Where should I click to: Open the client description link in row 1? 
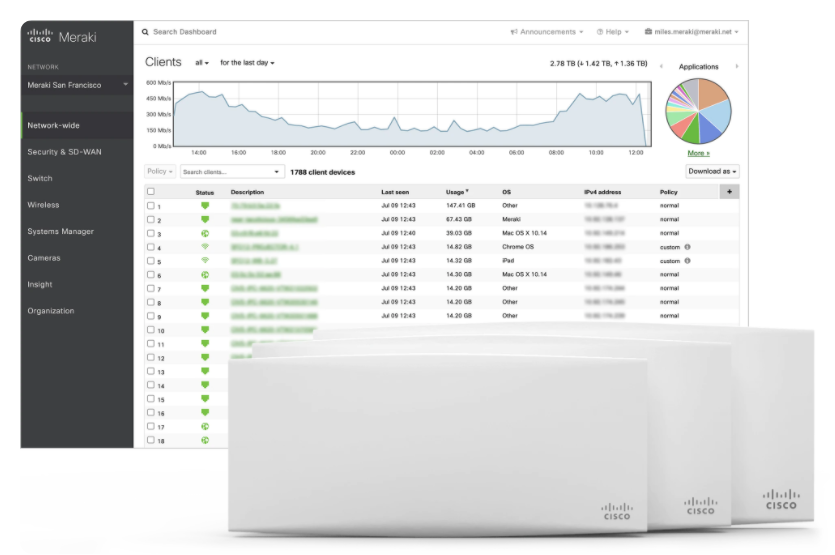click(x=255, y=206)
